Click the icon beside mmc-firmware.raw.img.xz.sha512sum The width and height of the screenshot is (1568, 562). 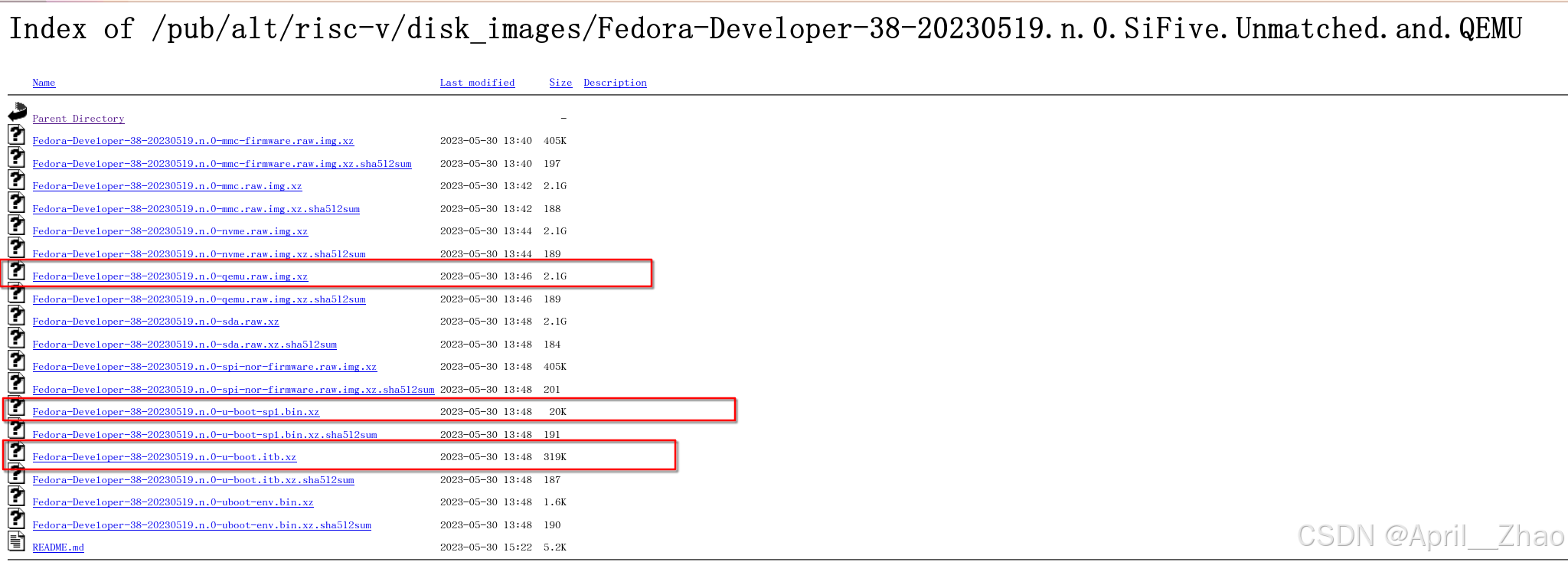click(x=17, y=158)
